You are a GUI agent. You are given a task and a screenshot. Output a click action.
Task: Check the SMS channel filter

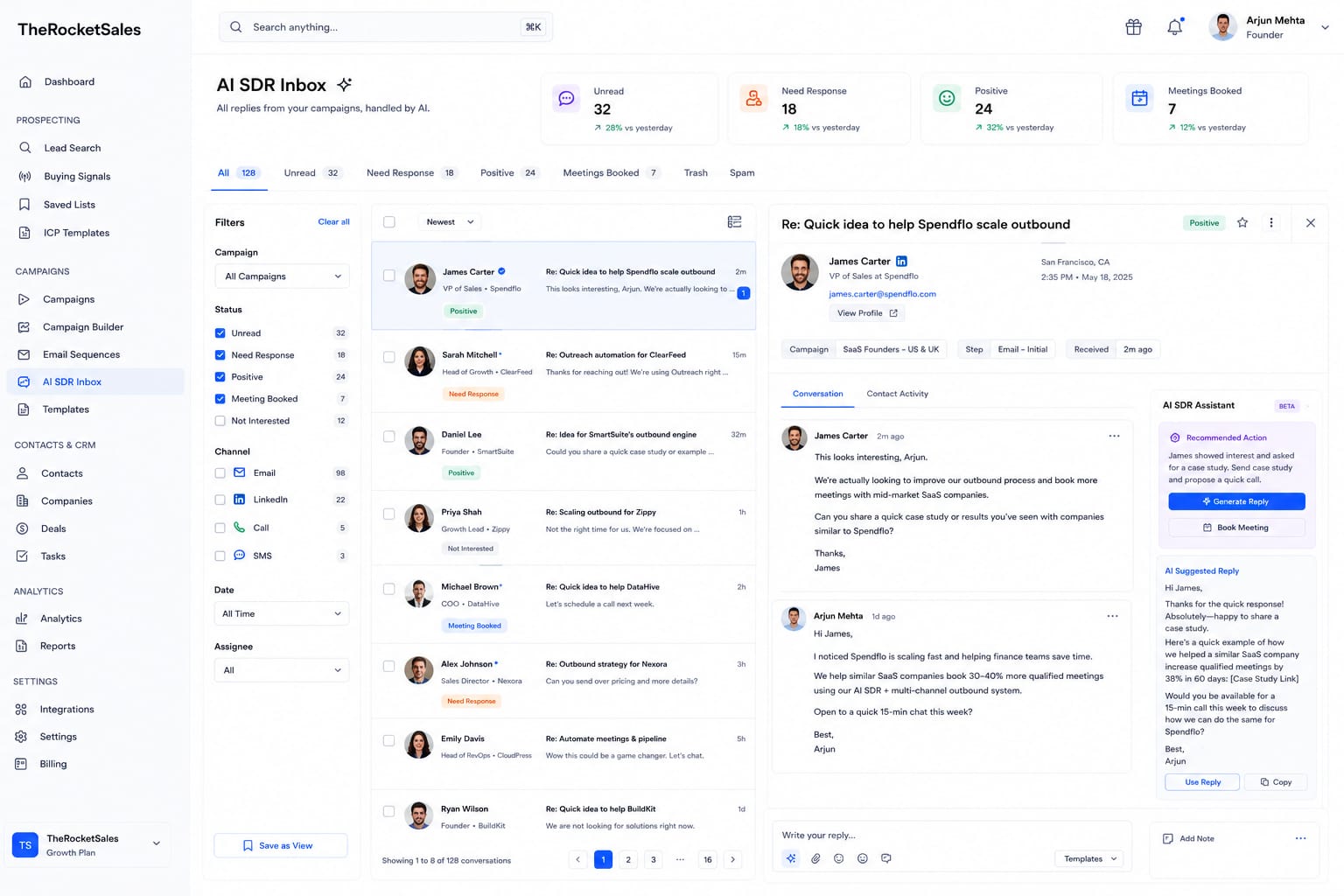coord(220,556)
